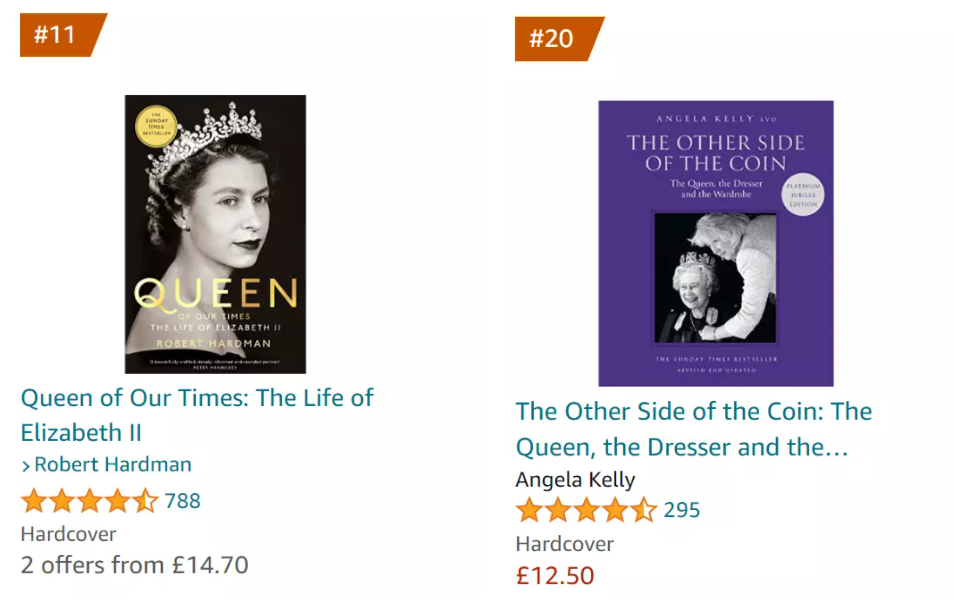Click the Platinum Jubilee Edition round badge
Screen dimensions: 954x605
[x=802, y=195]
